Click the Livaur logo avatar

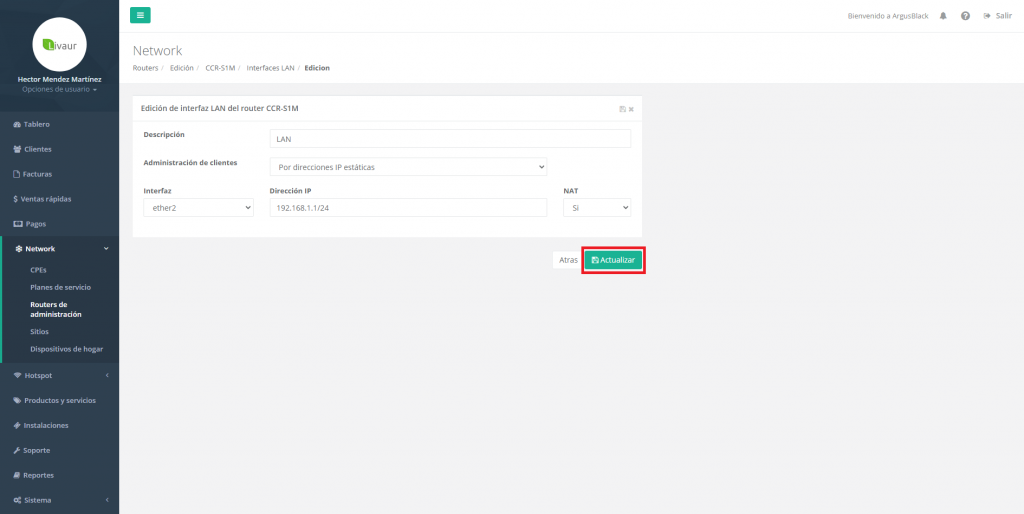tap(59, 44)
